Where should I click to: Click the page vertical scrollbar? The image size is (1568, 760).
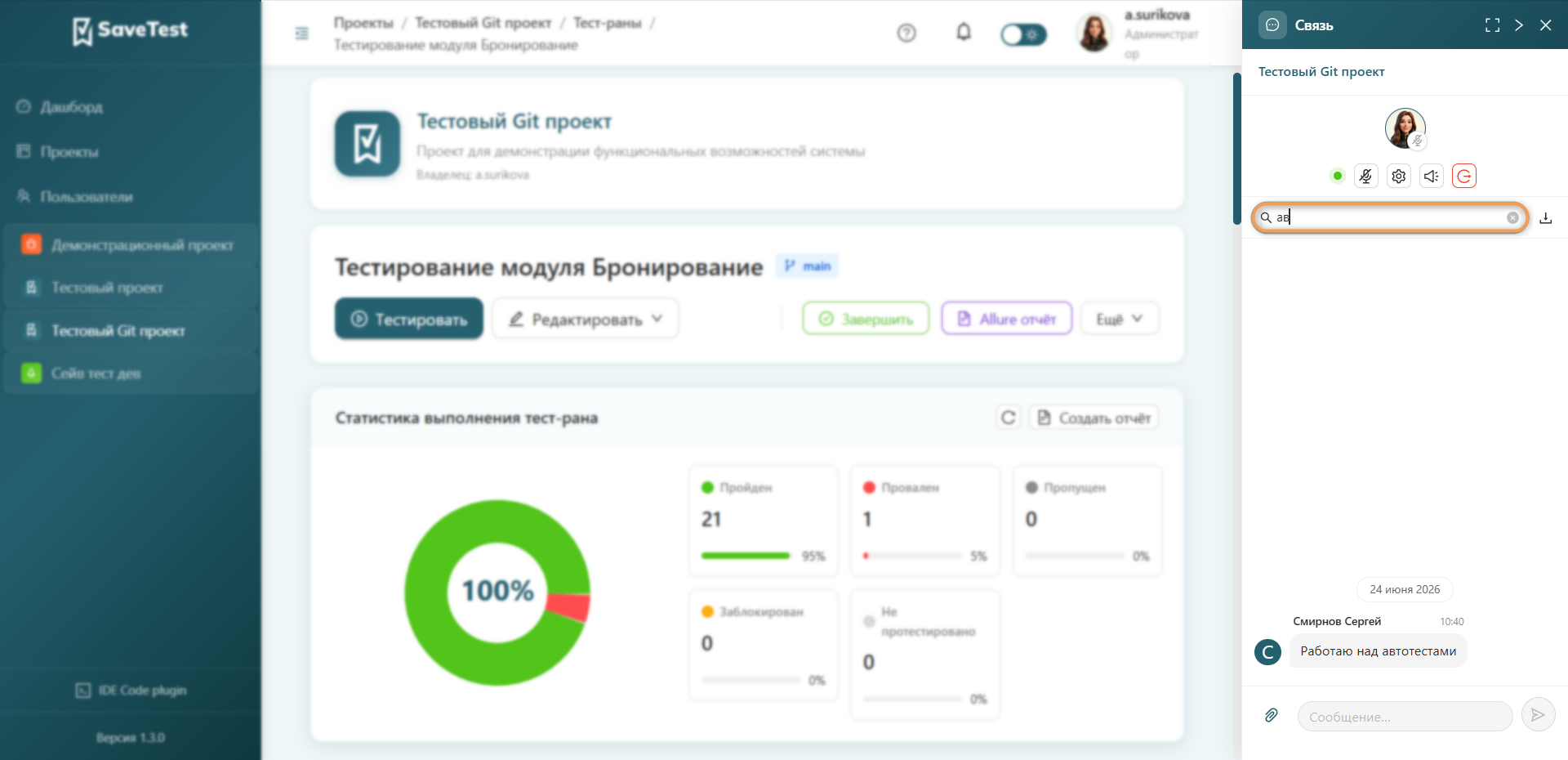pos(1236,148)
